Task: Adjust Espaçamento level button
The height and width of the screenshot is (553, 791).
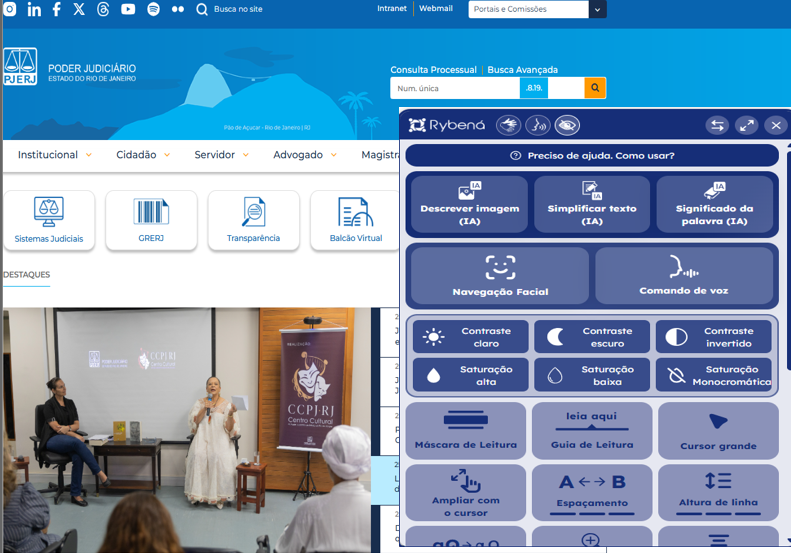Action: pos(592,493)
